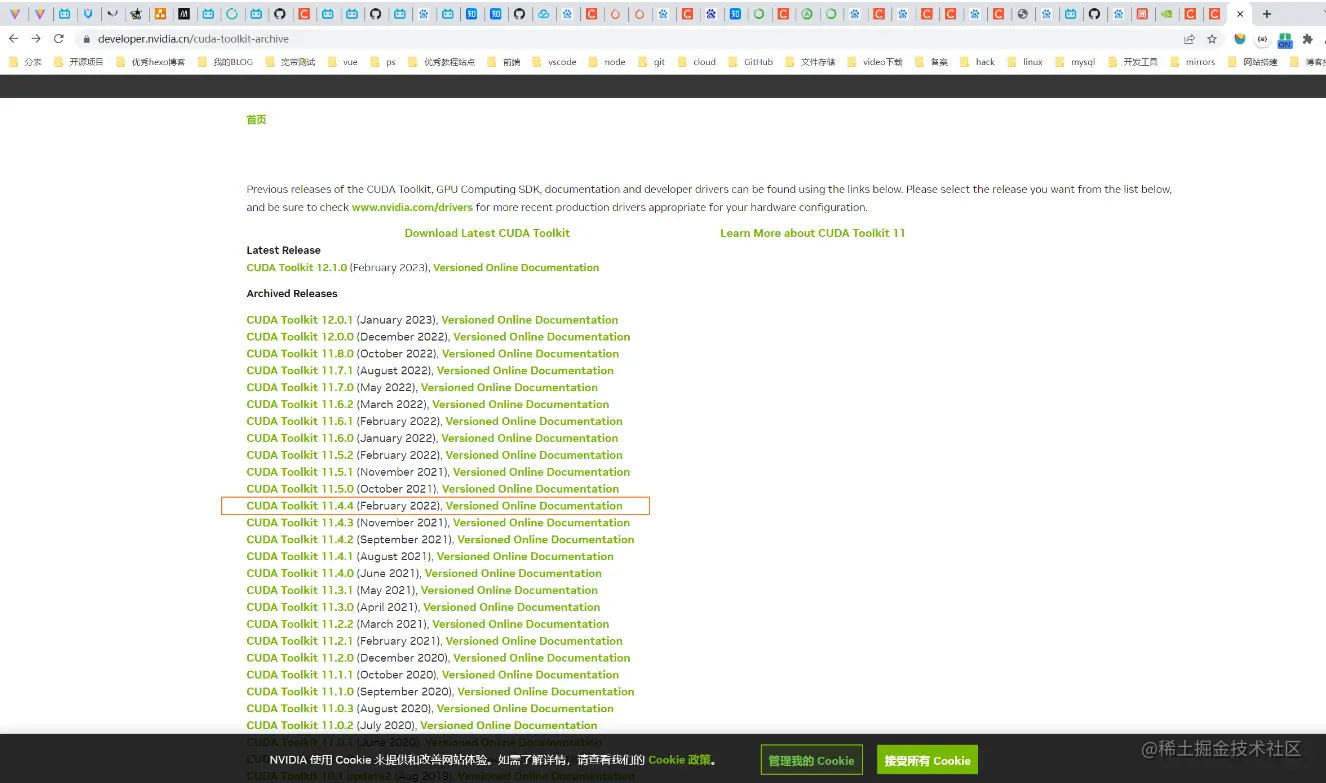The image size is (1326, 783).
Task: Open the 文件存储 bookmark folder
Action: [x=810, y=62]
